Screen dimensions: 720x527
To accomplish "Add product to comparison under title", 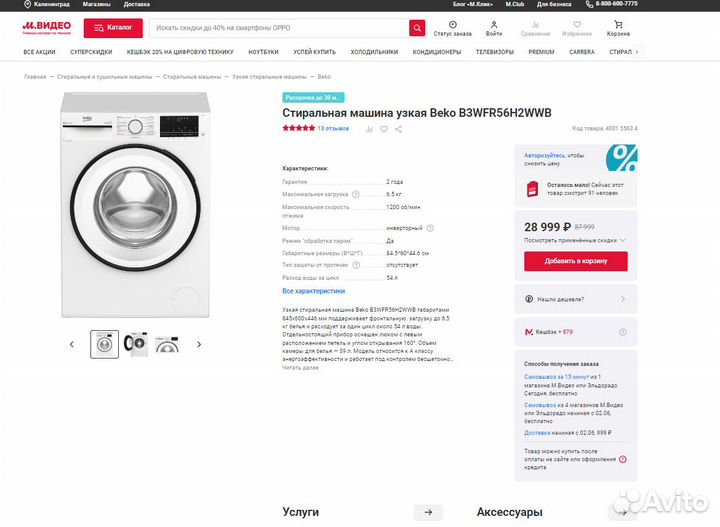I will [369, 129].
